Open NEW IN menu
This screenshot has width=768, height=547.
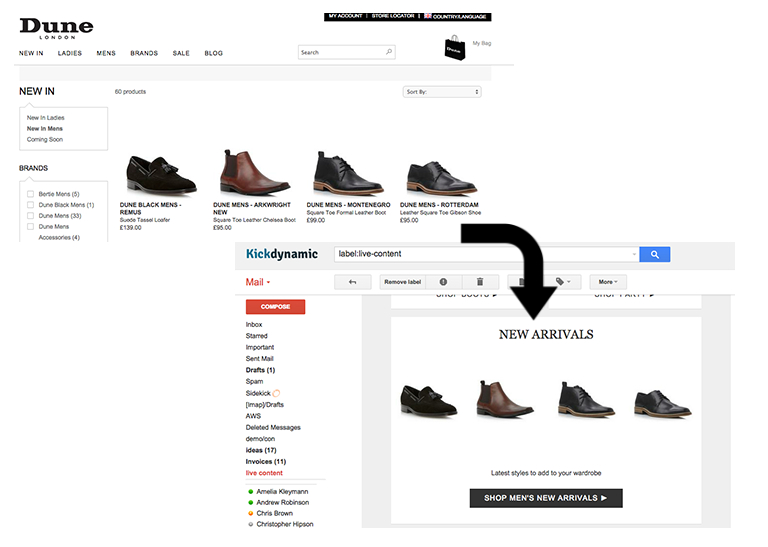(x=31, y=53)
